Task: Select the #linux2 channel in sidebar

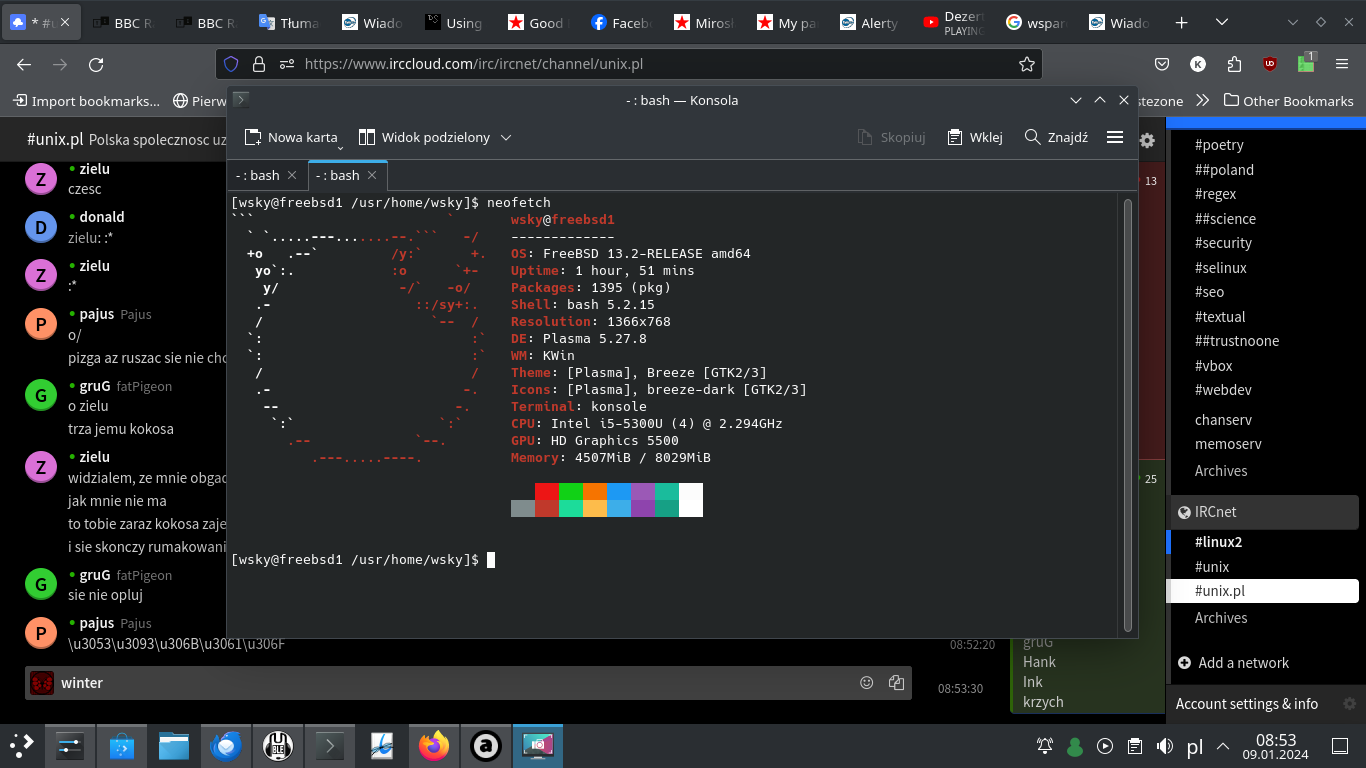Action: click(x=1218, y=542)
